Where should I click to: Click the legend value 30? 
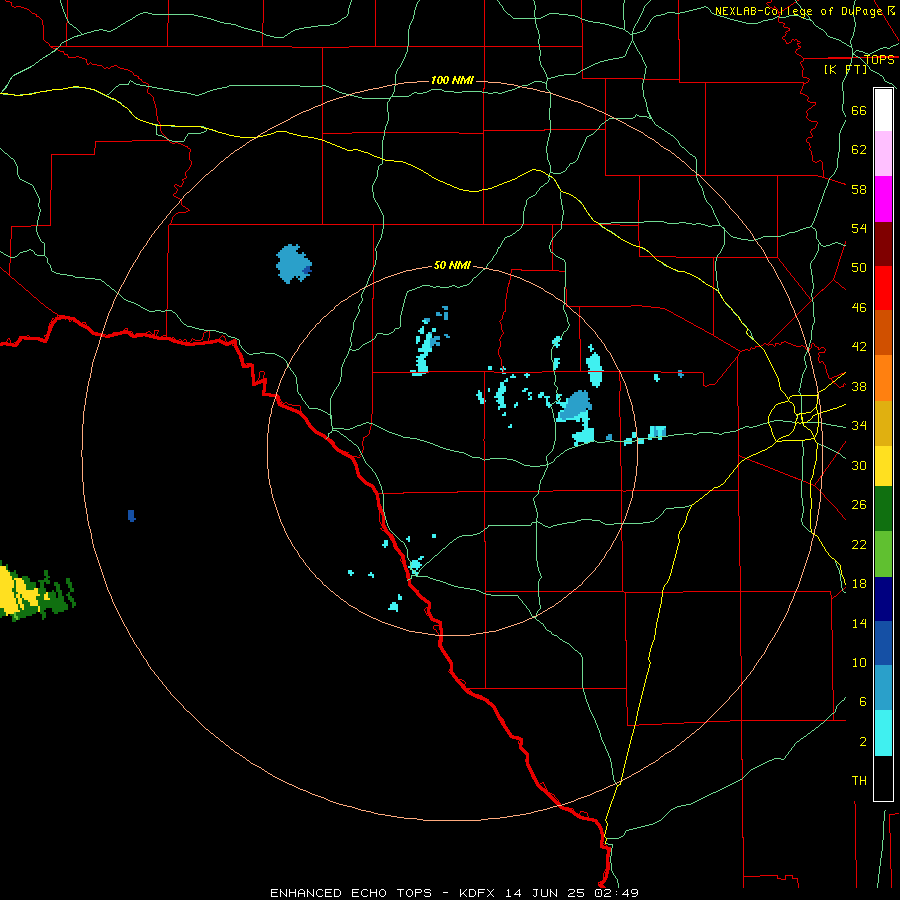[x=859, y=465]
